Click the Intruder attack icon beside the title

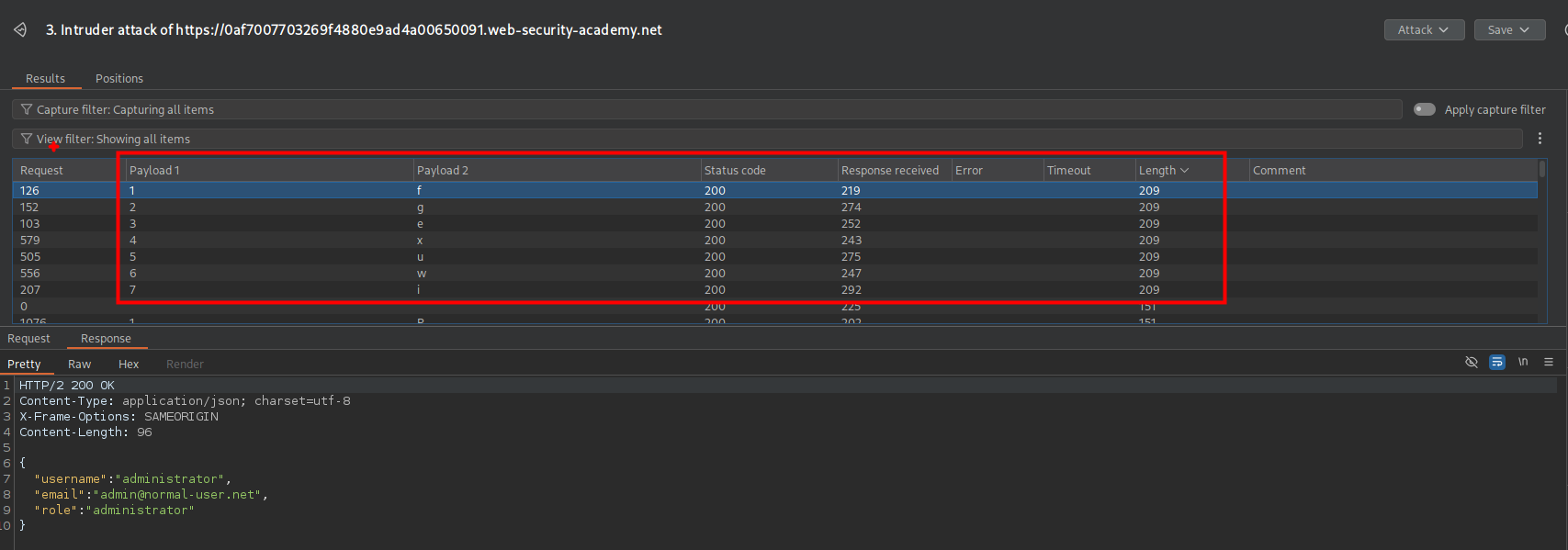pos(20,30)
